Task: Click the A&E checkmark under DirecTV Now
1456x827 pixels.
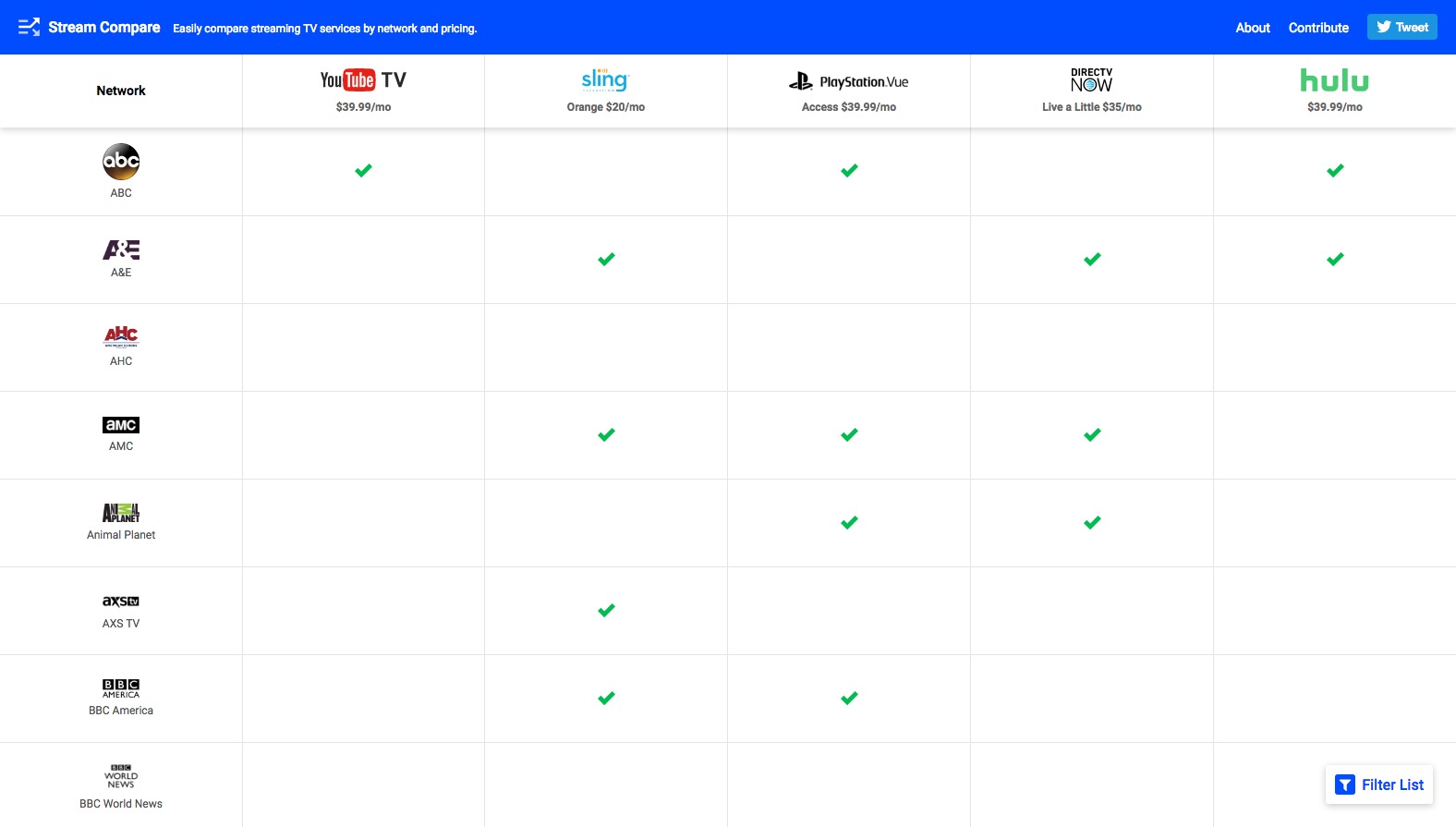Action: 1092,259
